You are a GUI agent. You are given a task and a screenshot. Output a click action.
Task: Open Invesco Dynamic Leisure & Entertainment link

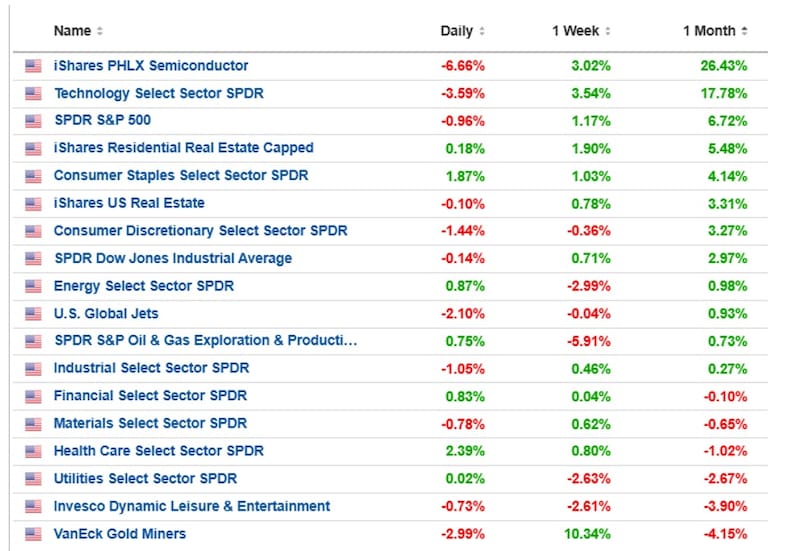(192, 506)
